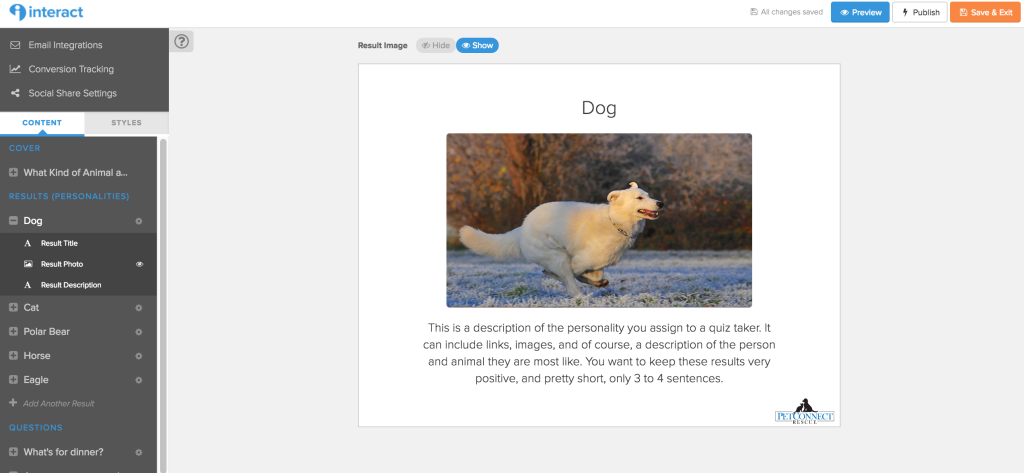1024x473 pixels.
Task: Open settings gear for Cat result
Action: pyautogui.click(x=138, y=308)
